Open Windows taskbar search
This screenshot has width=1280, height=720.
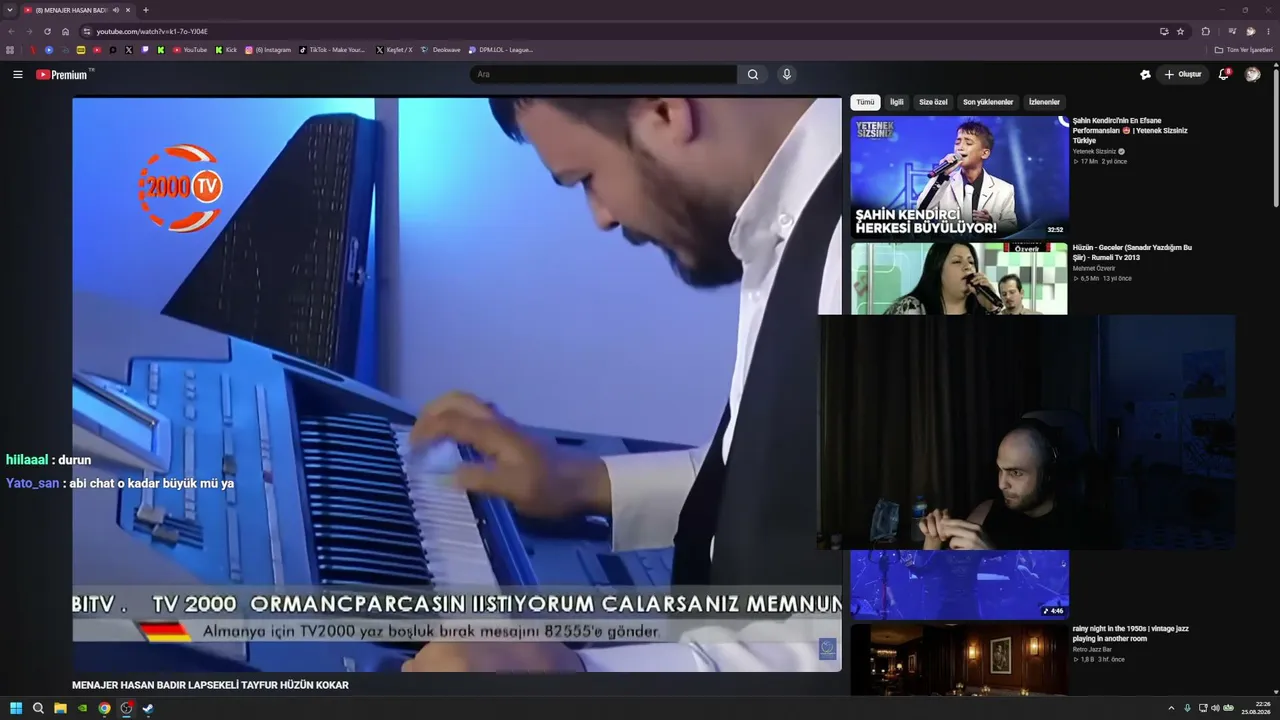[x=38, y=708]
